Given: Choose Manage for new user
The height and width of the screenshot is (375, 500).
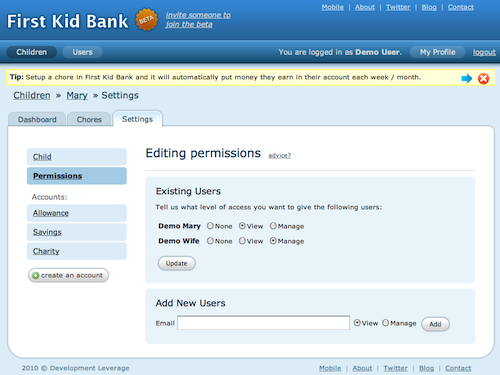Looking at the screenshot, I should coord(385,323).
